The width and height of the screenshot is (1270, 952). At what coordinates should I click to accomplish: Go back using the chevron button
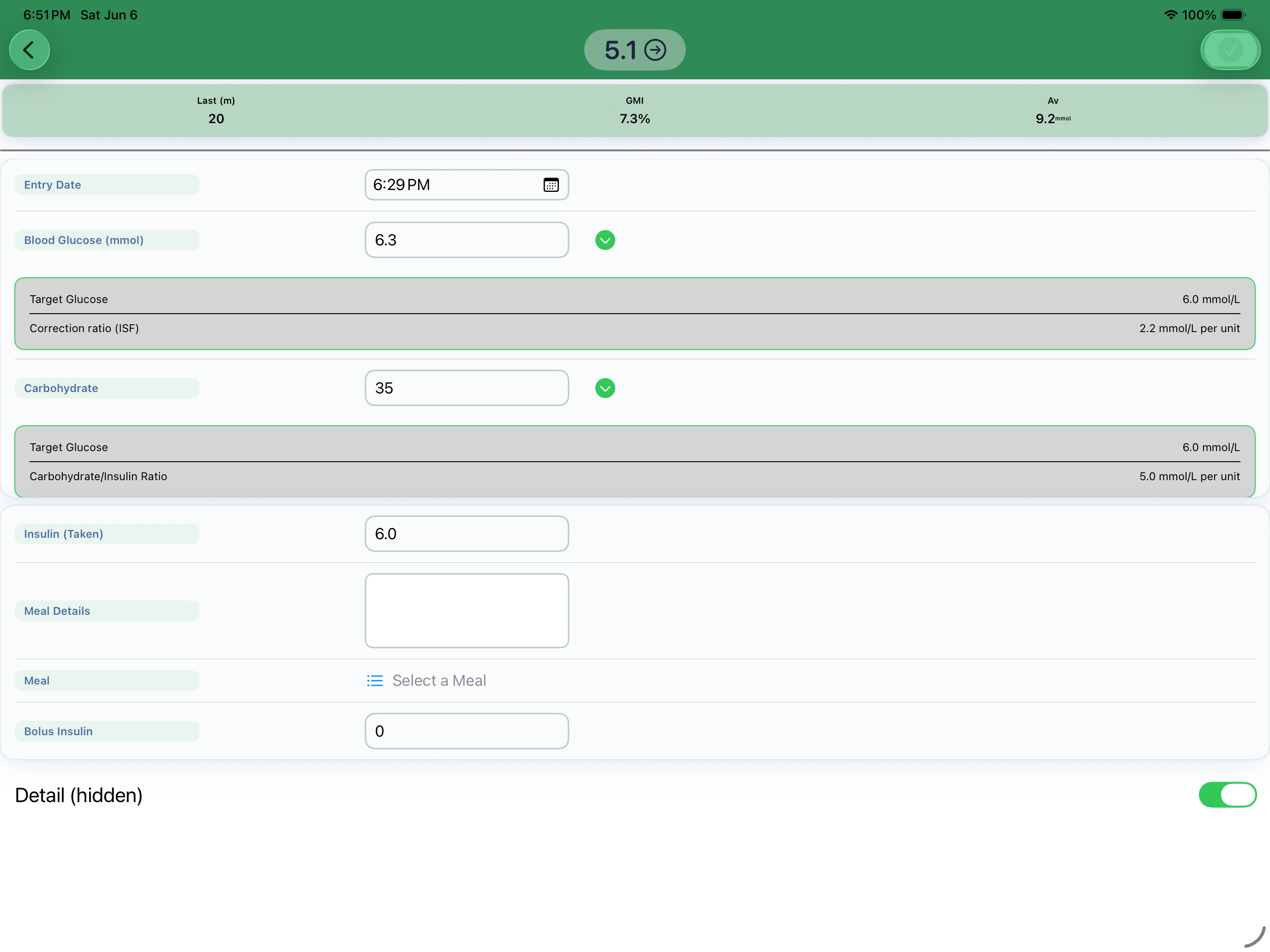tap(29, 50)
